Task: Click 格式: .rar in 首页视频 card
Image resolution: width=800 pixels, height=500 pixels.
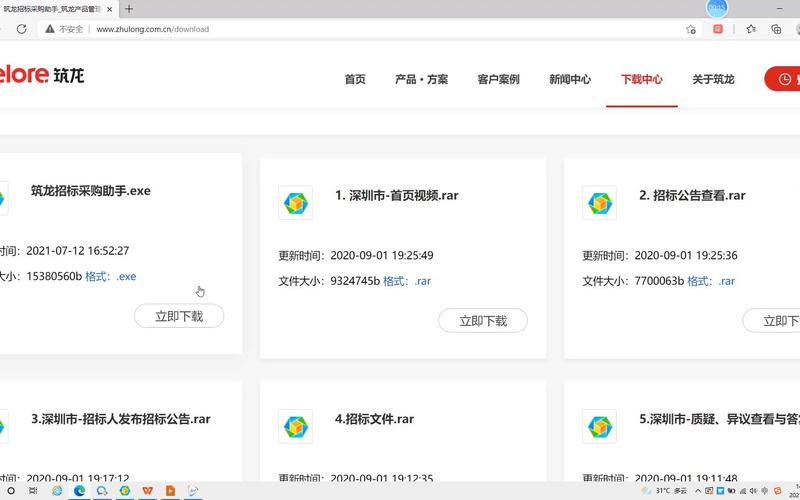Action: [407, 281]
